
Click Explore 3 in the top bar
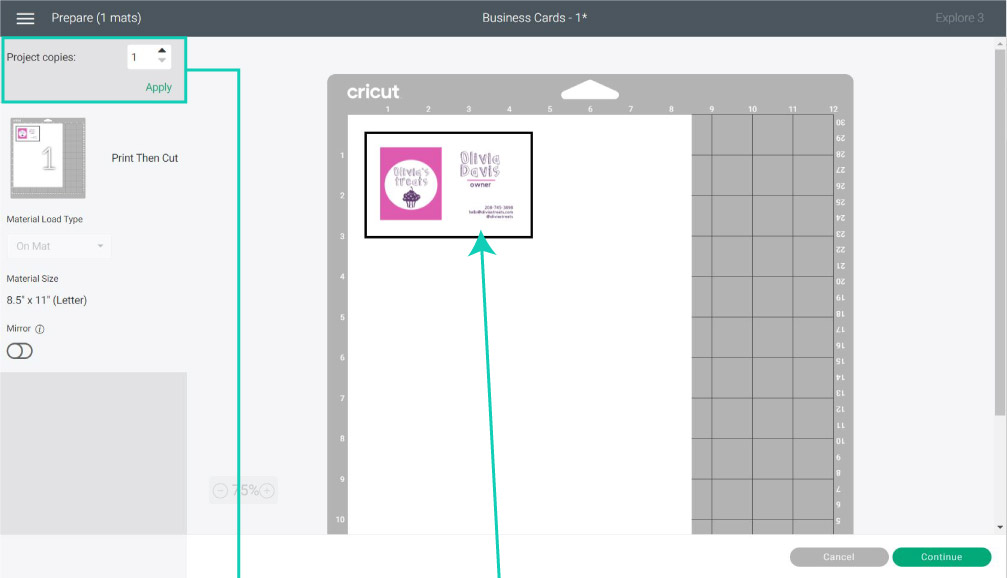(959, 17)
